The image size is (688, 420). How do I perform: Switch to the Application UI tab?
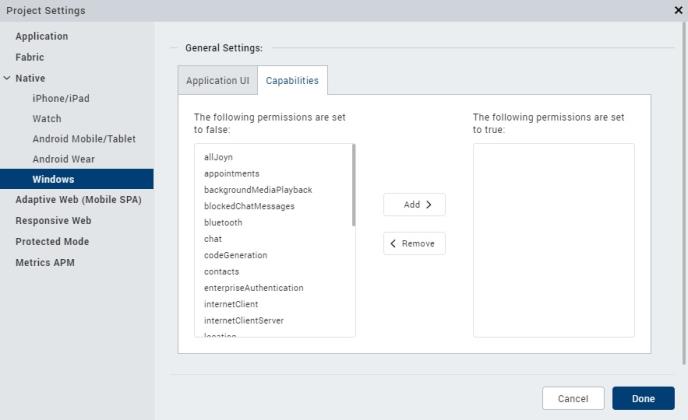(x=217, y=81)
